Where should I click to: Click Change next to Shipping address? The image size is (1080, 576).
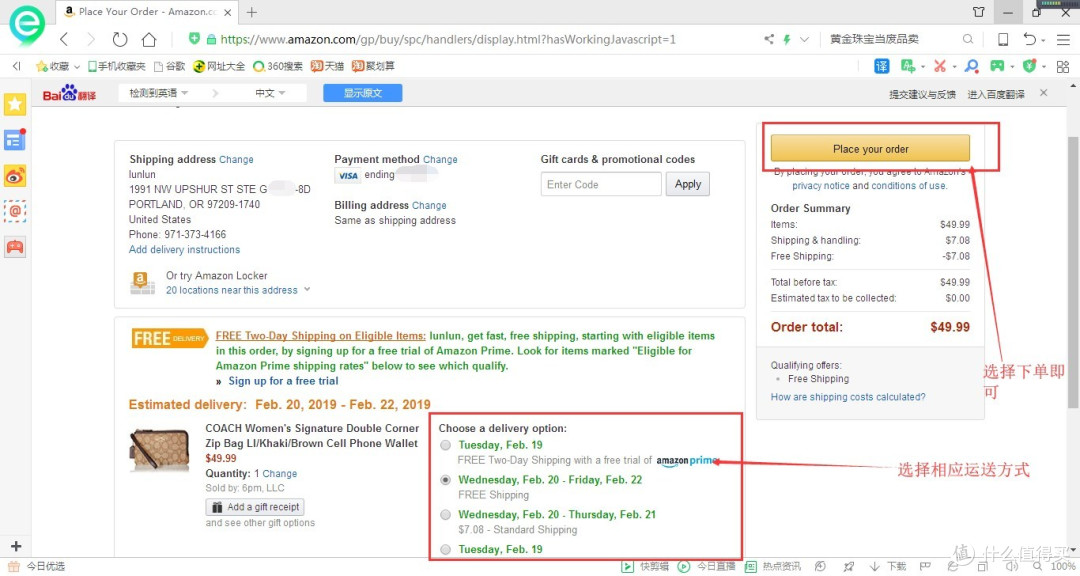(x=236, y=159)
